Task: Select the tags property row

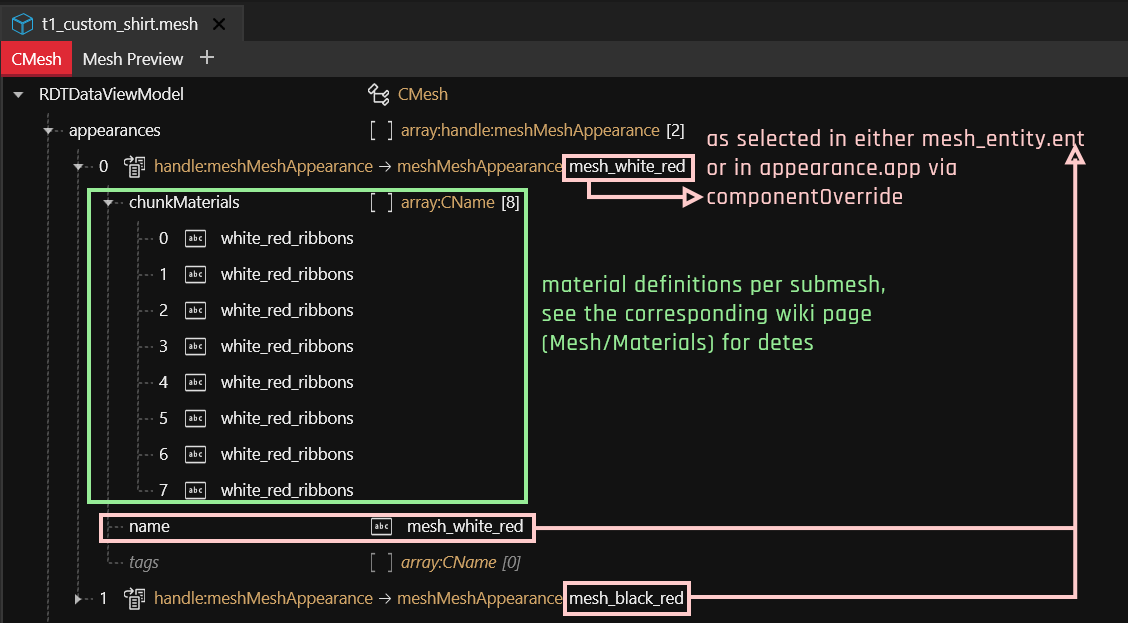Action: (144, 563)
